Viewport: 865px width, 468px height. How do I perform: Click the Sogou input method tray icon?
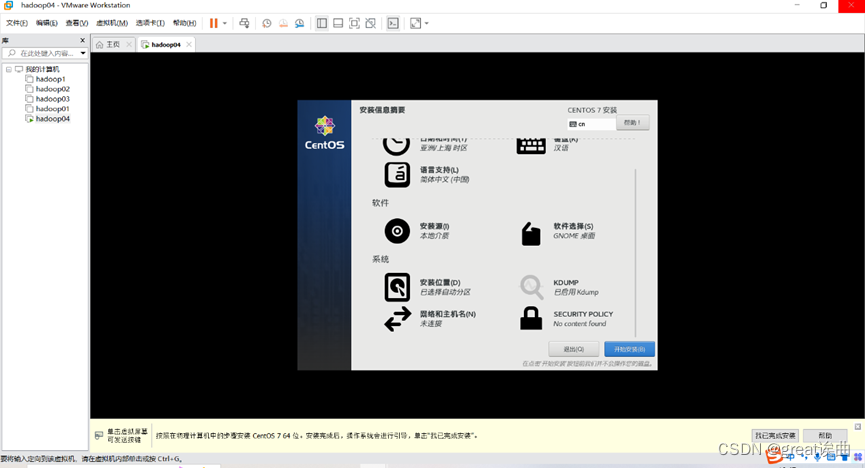click(x=773, y=454)
